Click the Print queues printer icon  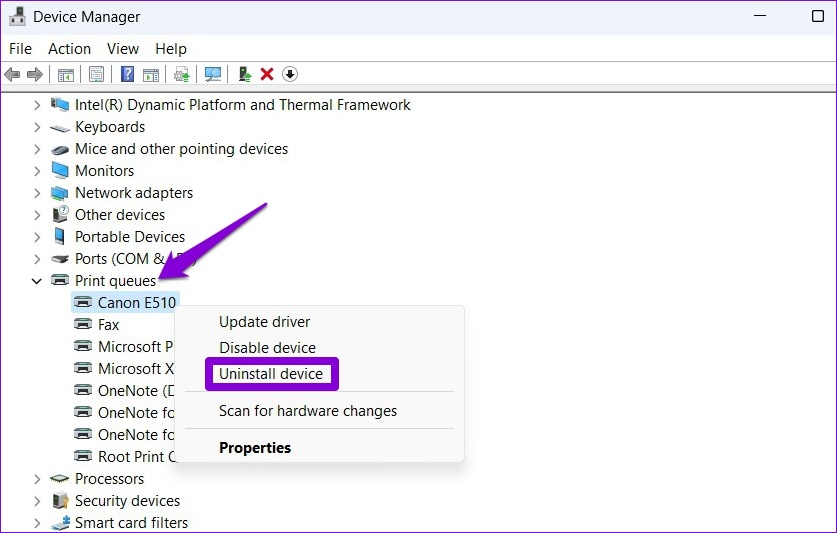point(60,280)
